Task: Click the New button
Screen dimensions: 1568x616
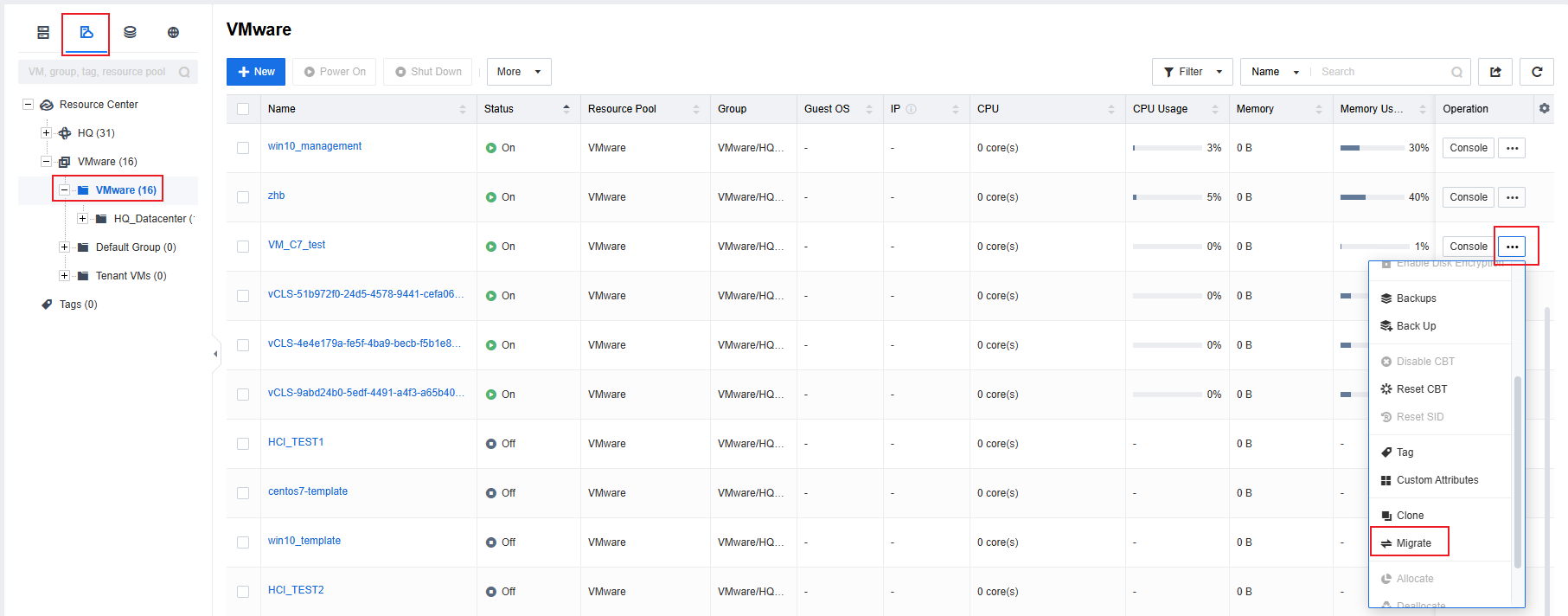Action: pyautogui.click(x=256, y=72)
